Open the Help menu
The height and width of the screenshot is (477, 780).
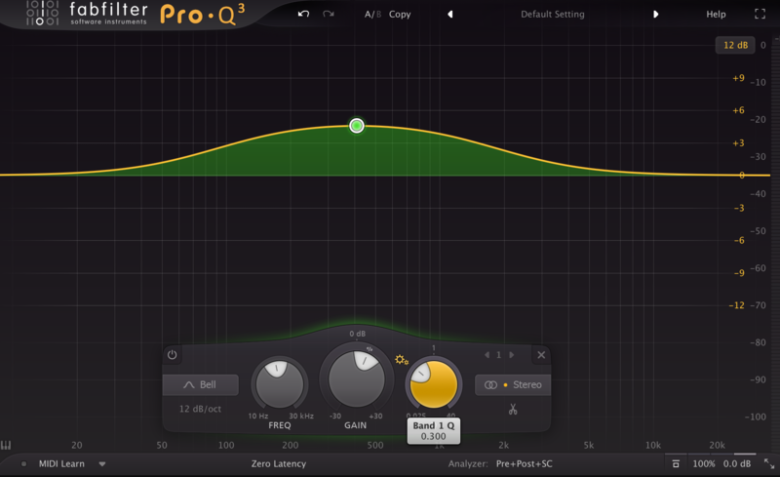(x=716, y=14)
